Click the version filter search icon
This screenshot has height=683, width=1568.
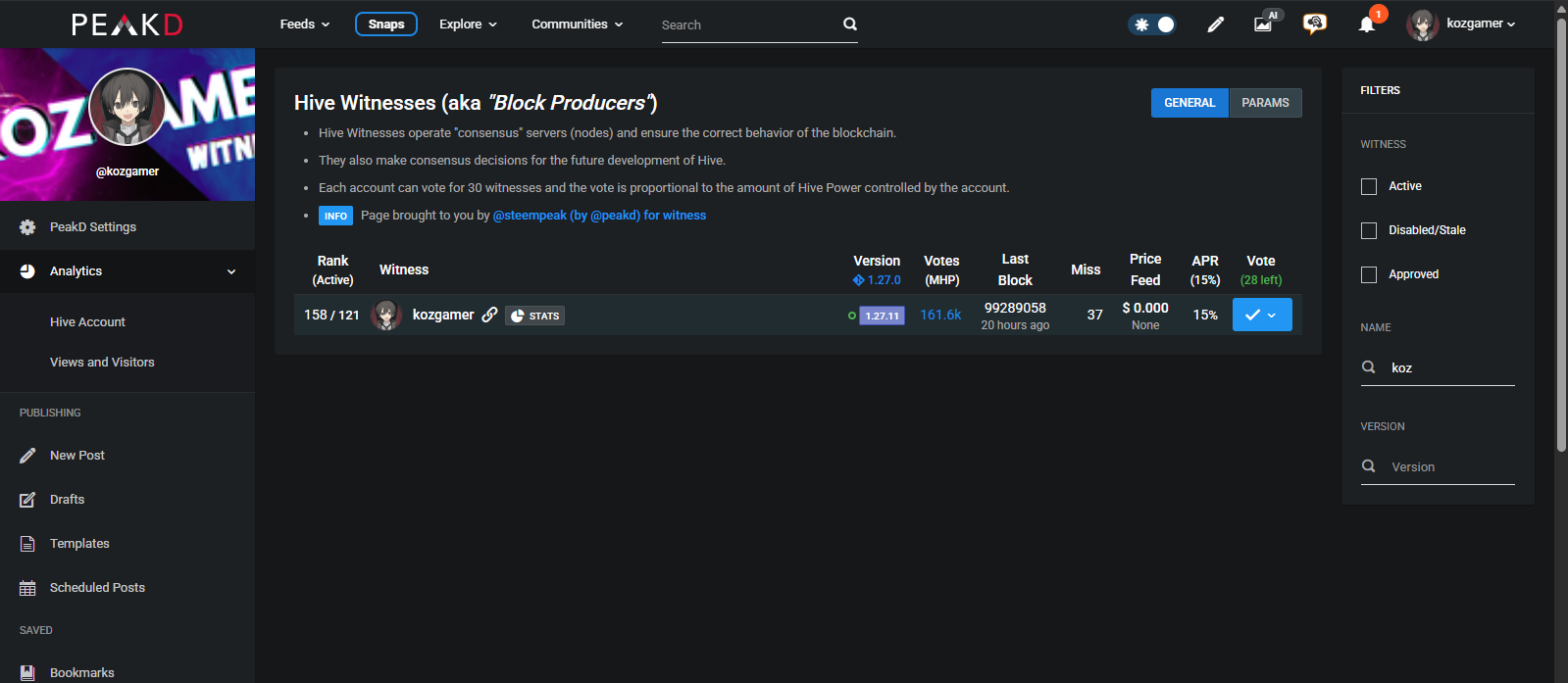1369,466
